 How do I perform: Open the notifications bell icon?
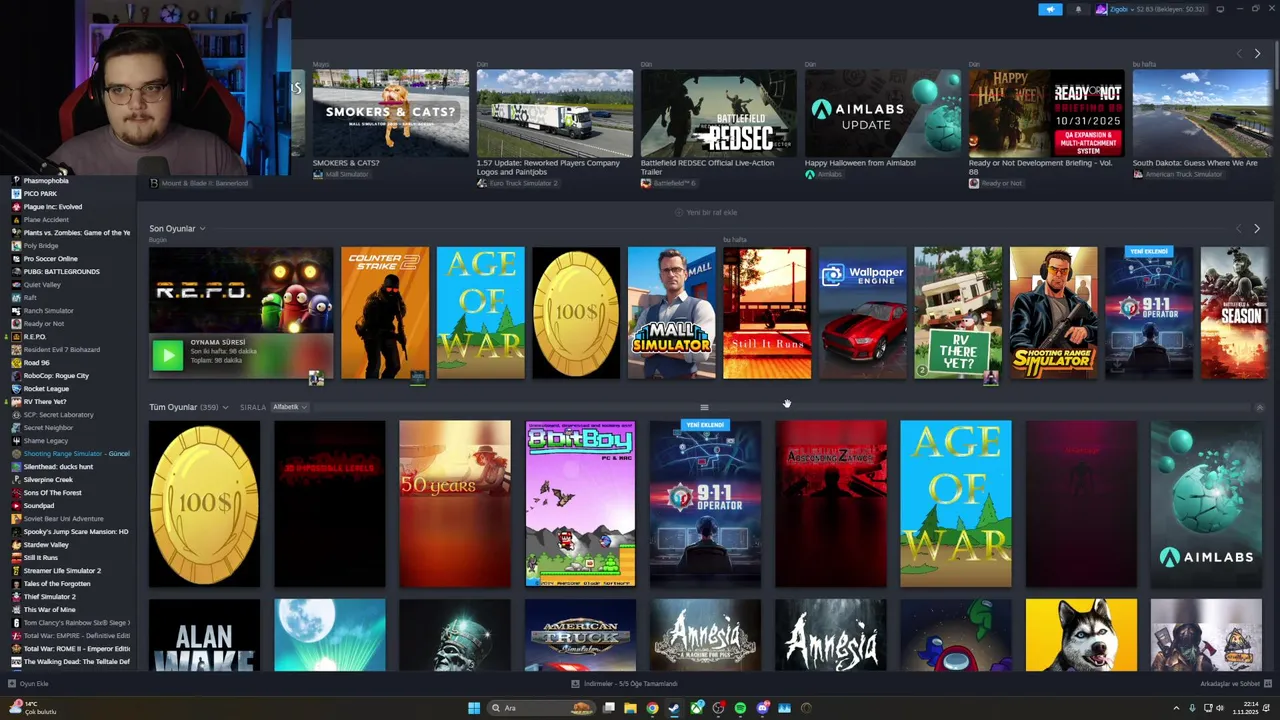(1078, 9)
